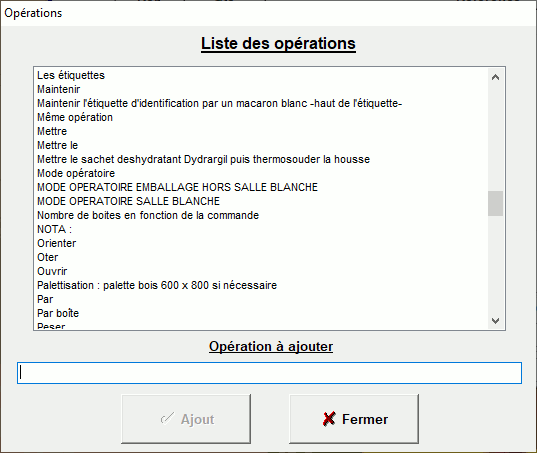Click the Ajout button
Image resolution: width=537 pixels, height=453 pixels.
pos(186,419)
